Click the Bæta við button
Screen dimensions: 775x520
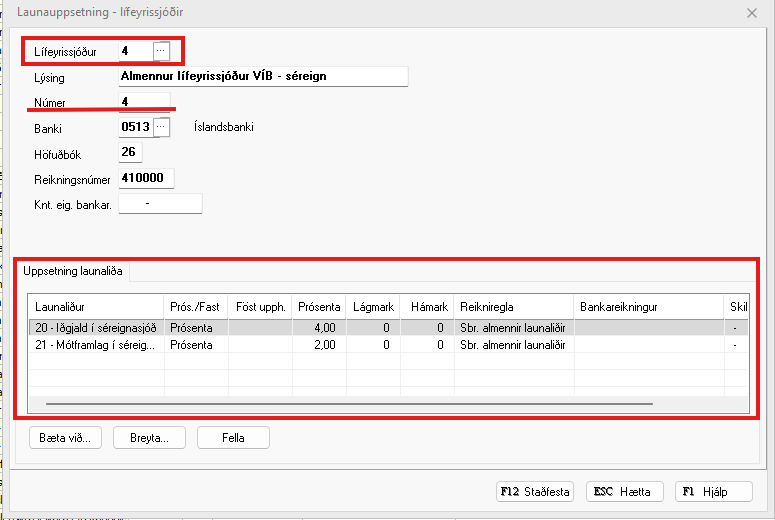click(x=64, y=438)
